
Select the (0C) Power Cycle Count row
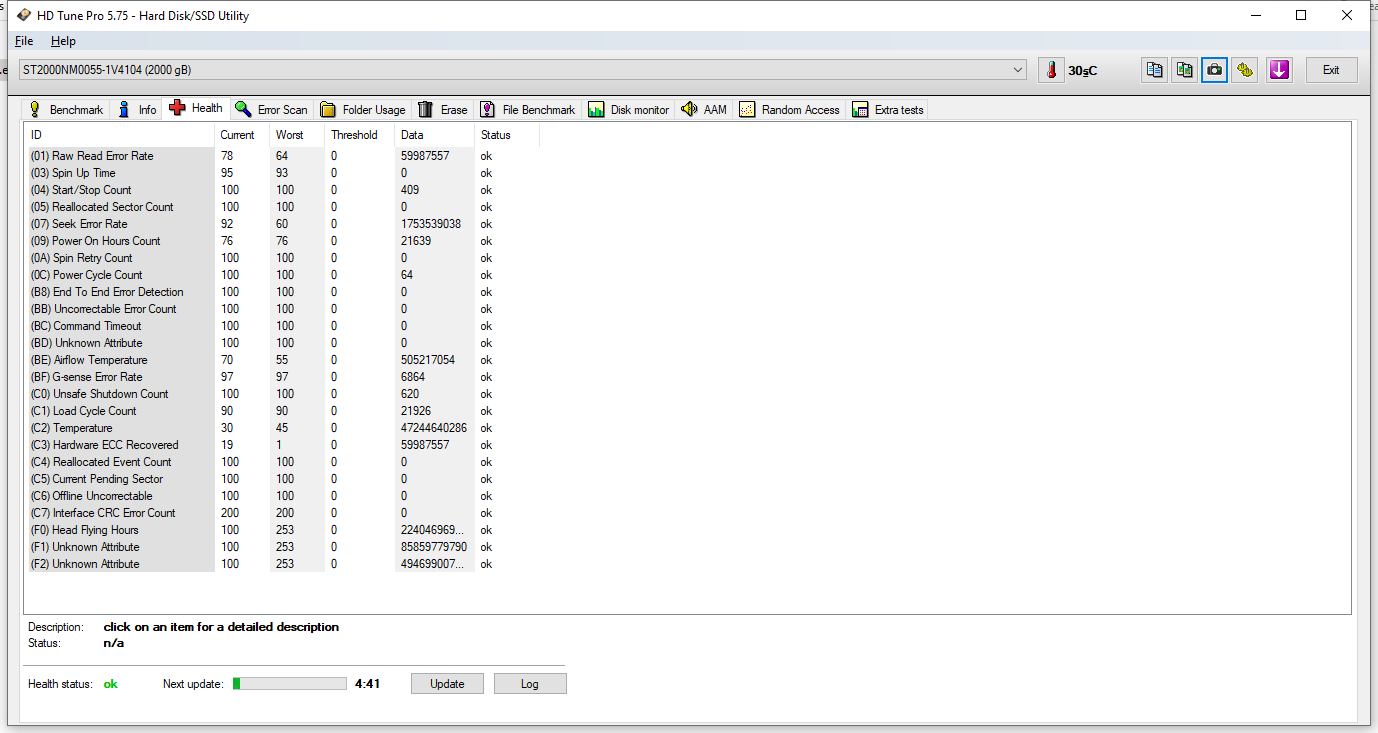coord(283,275)
